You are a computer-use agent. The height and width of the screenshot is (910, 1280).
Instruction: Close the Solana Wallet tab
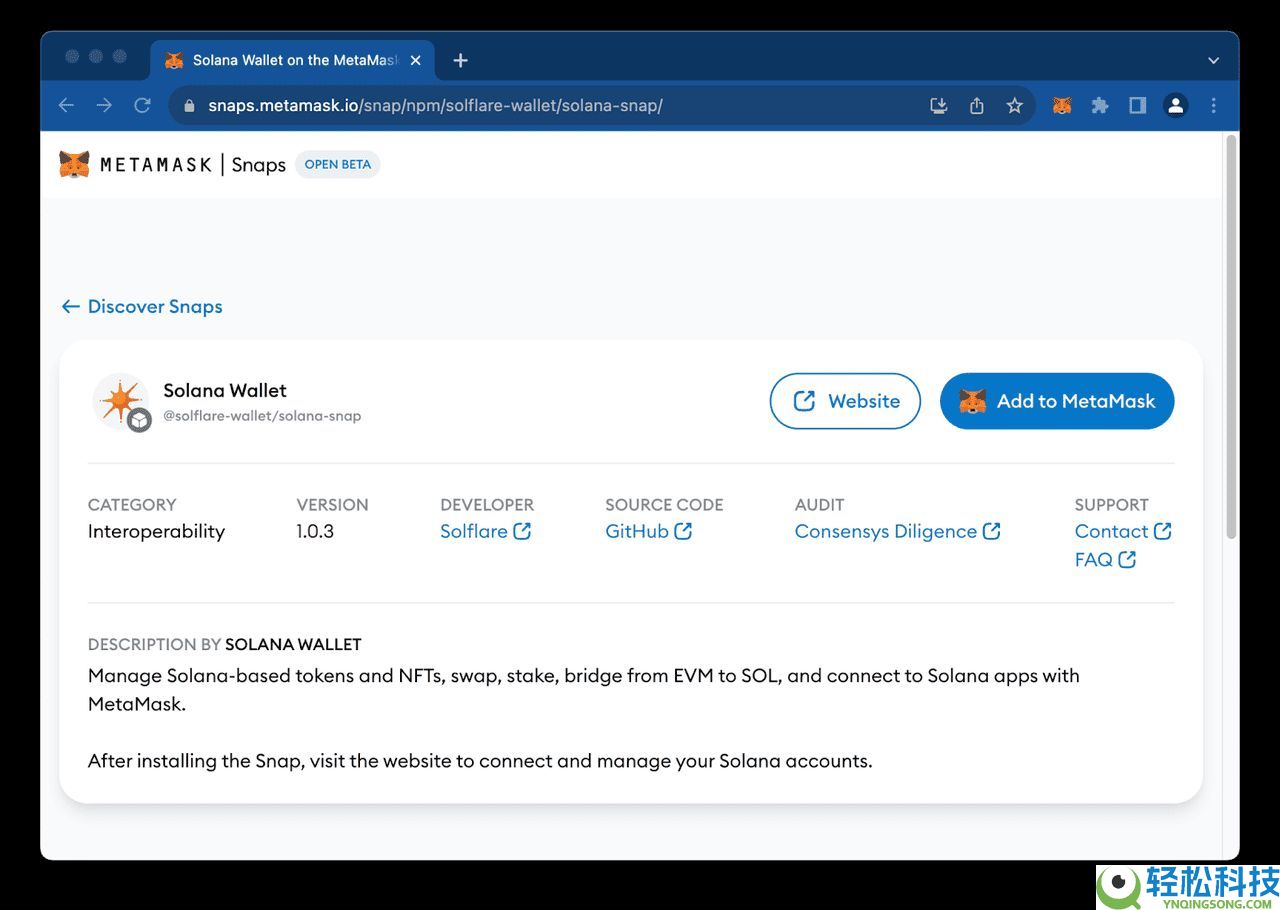416,60
